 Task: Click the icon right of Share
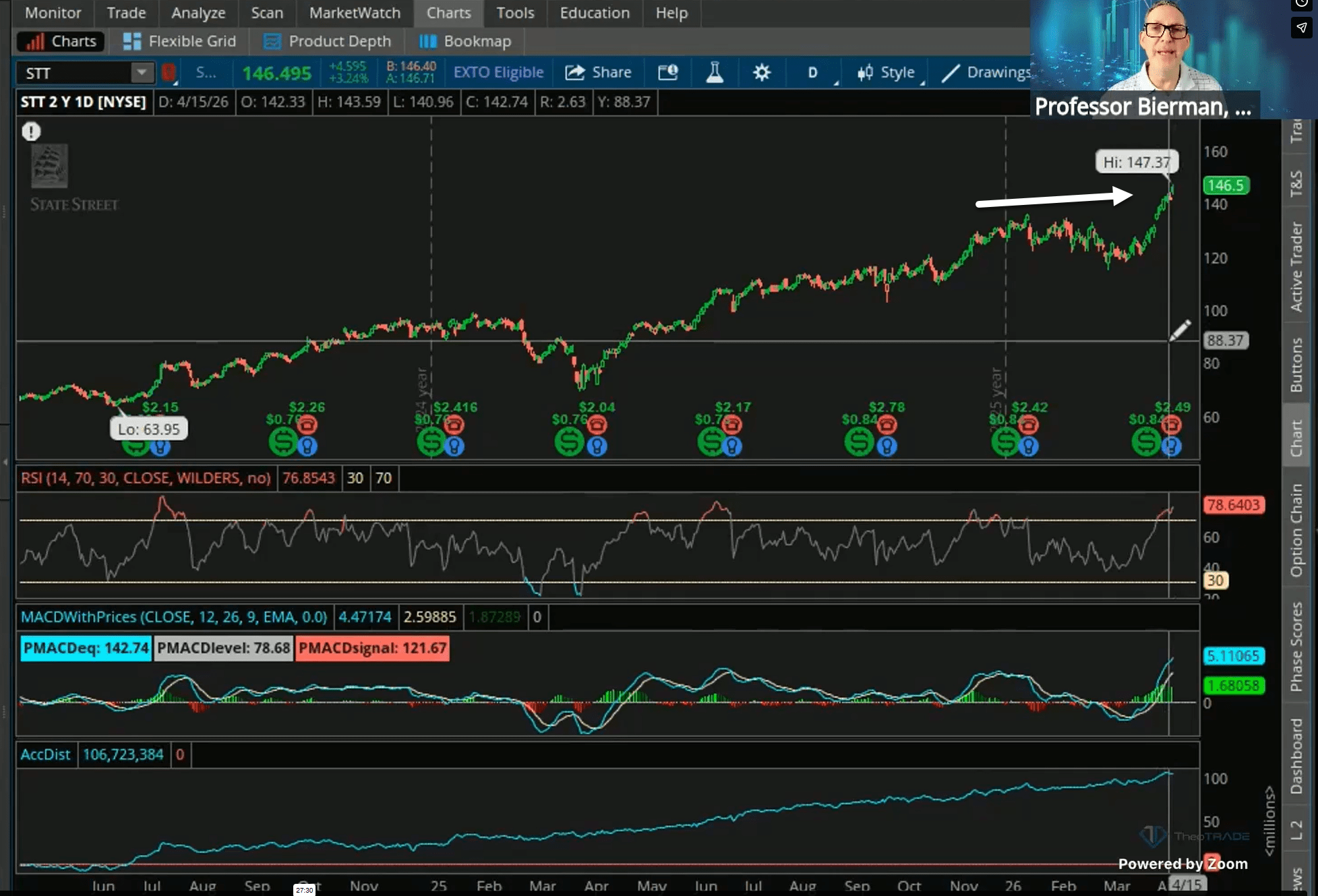(667, 72)
